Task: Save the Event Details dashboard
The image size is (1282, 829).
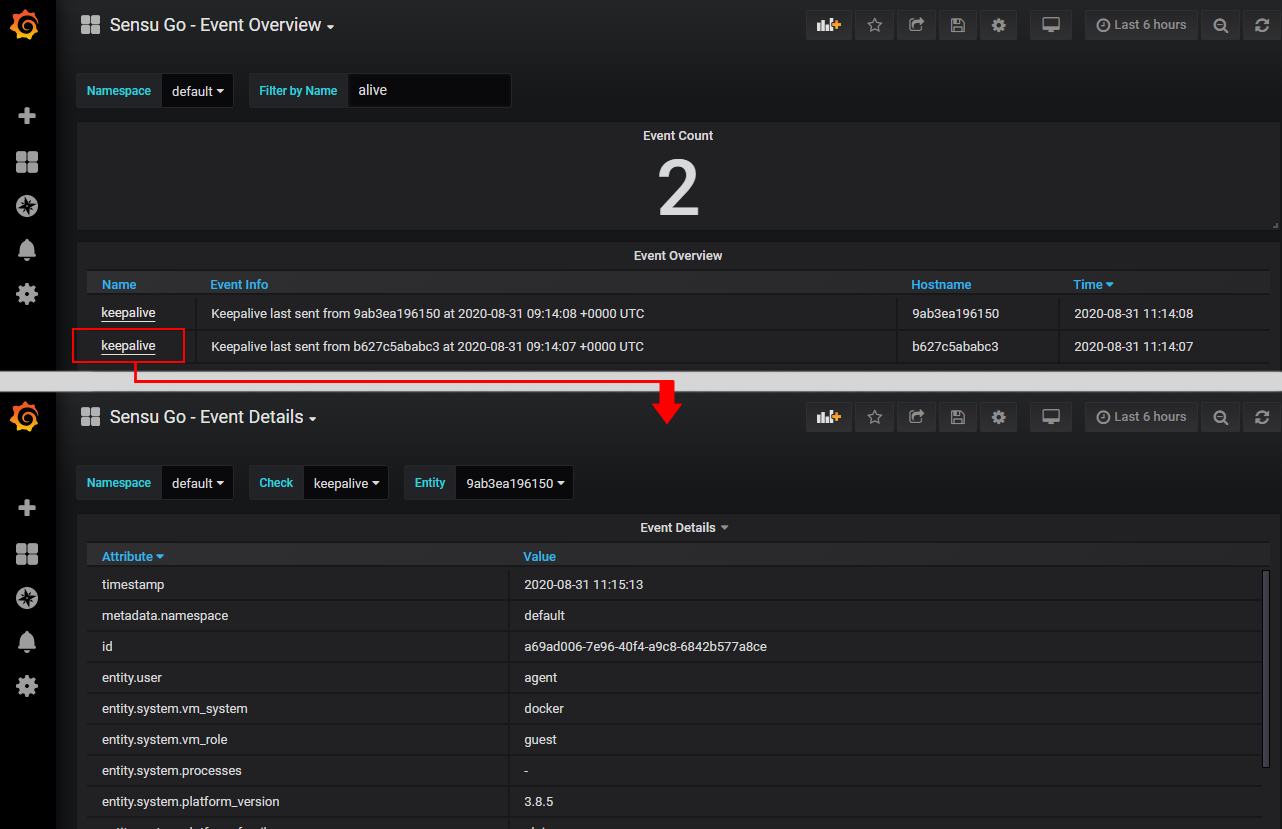Action: [957, 417]
